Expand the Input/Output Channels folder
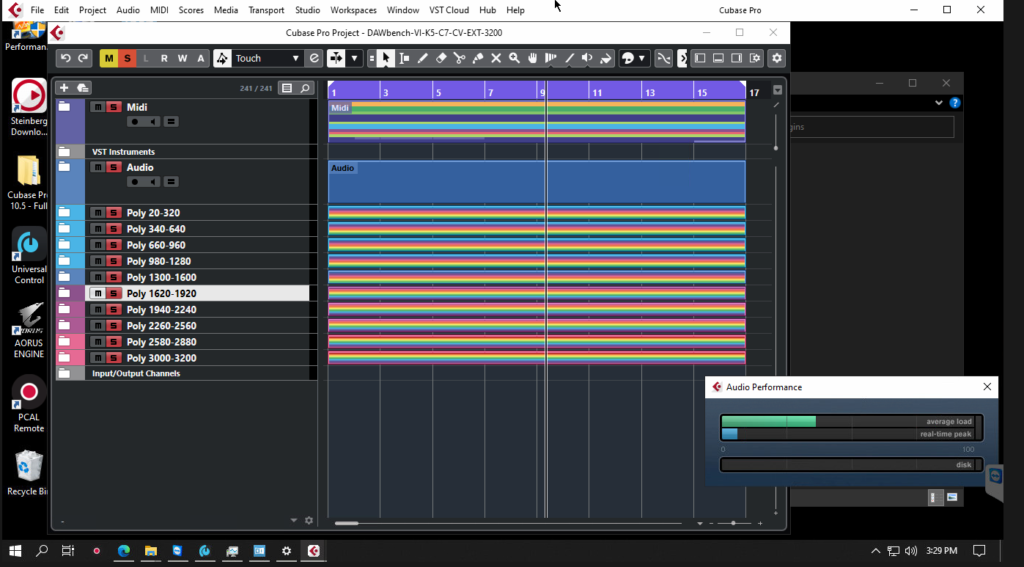Image resolution: width=1024 pixels, height=567 pixels. pos(64,373)
